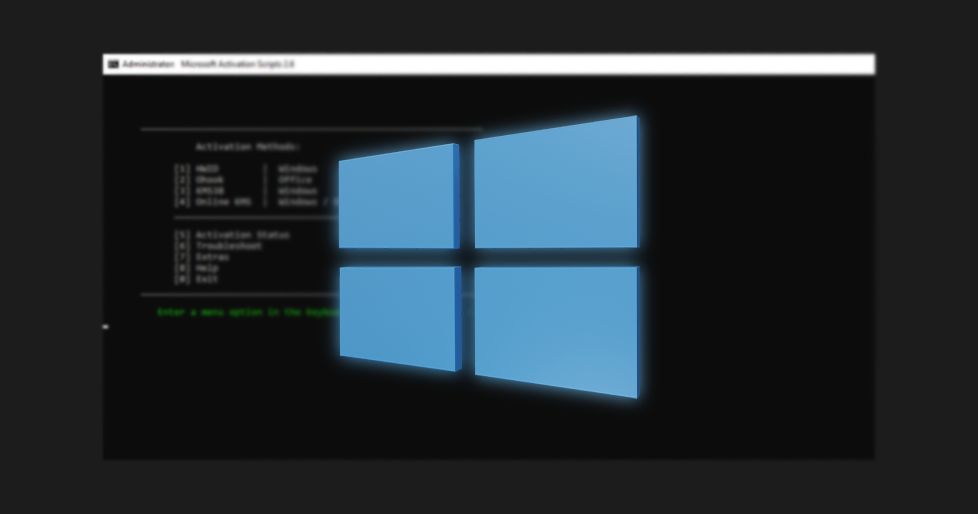Select the [7] Extras line
Viewport: 978px width, 514px height.
tap(201, 257)
